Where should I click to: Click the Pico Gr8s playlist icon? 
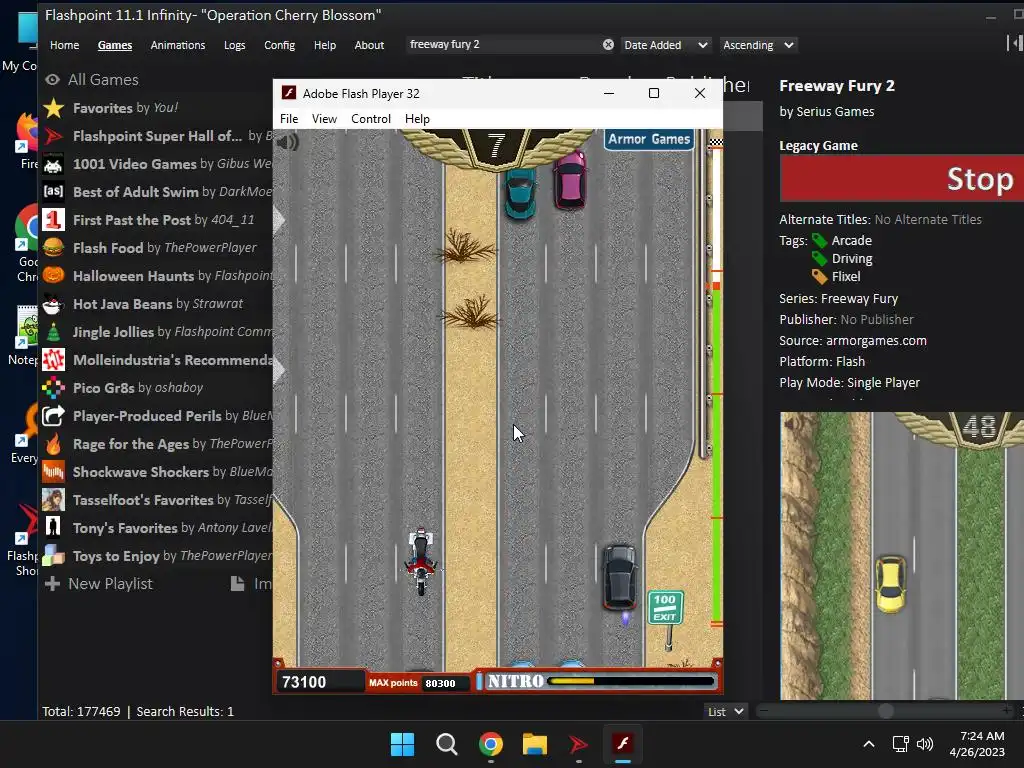[x=54, y=388]
